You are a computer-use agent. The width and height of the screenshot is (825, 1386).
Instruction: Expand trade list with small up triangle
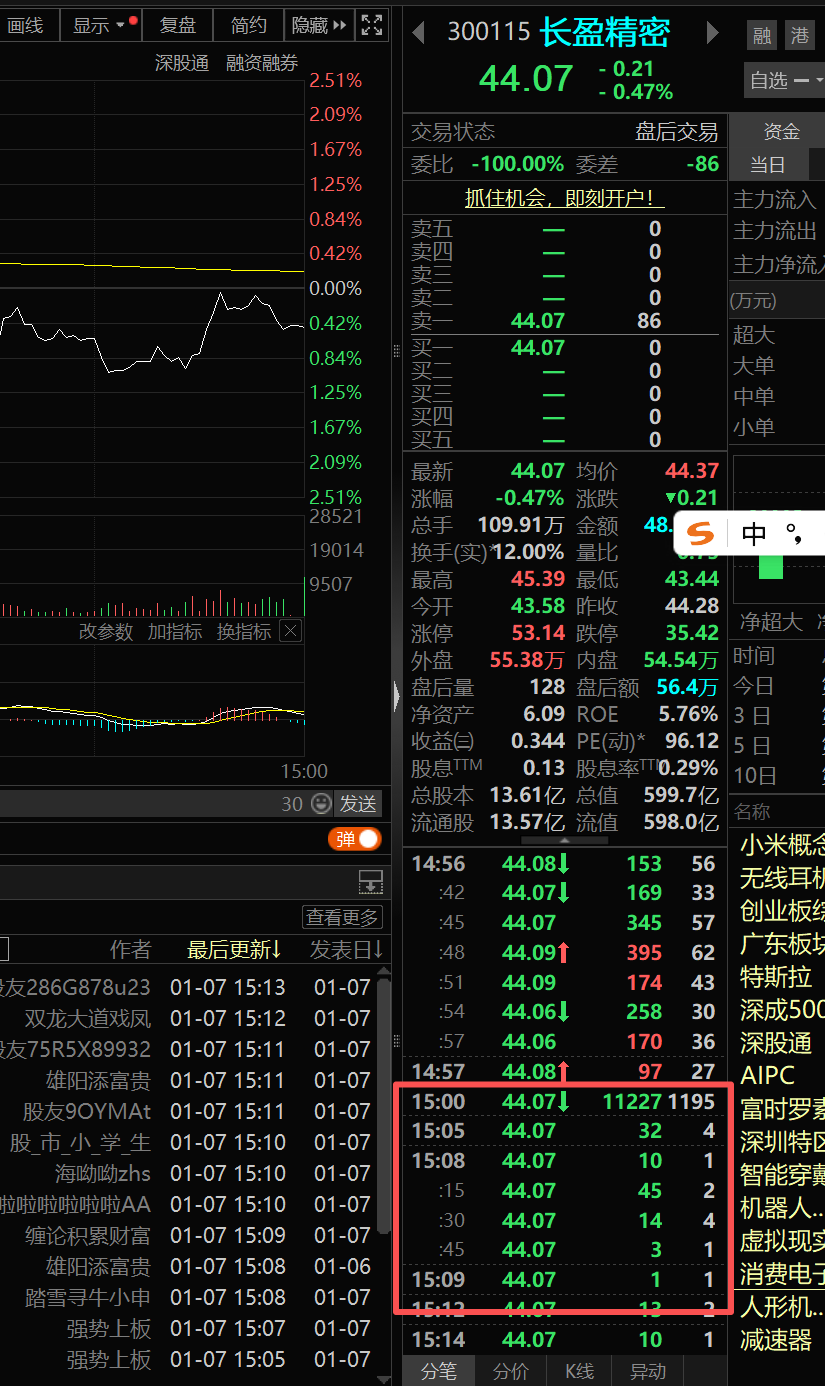(x=564, y=840)
